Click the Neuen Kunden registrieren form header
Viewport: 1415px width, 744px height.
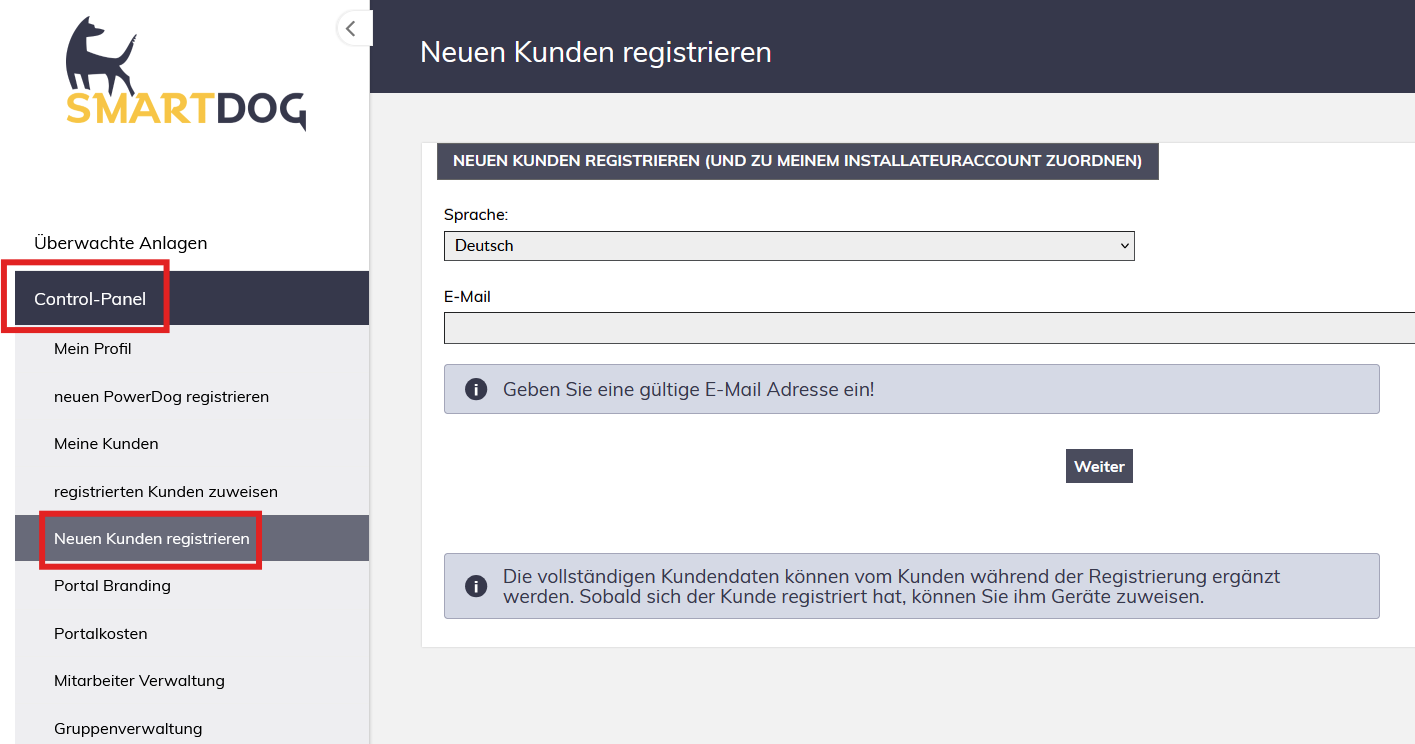(797, 161)
